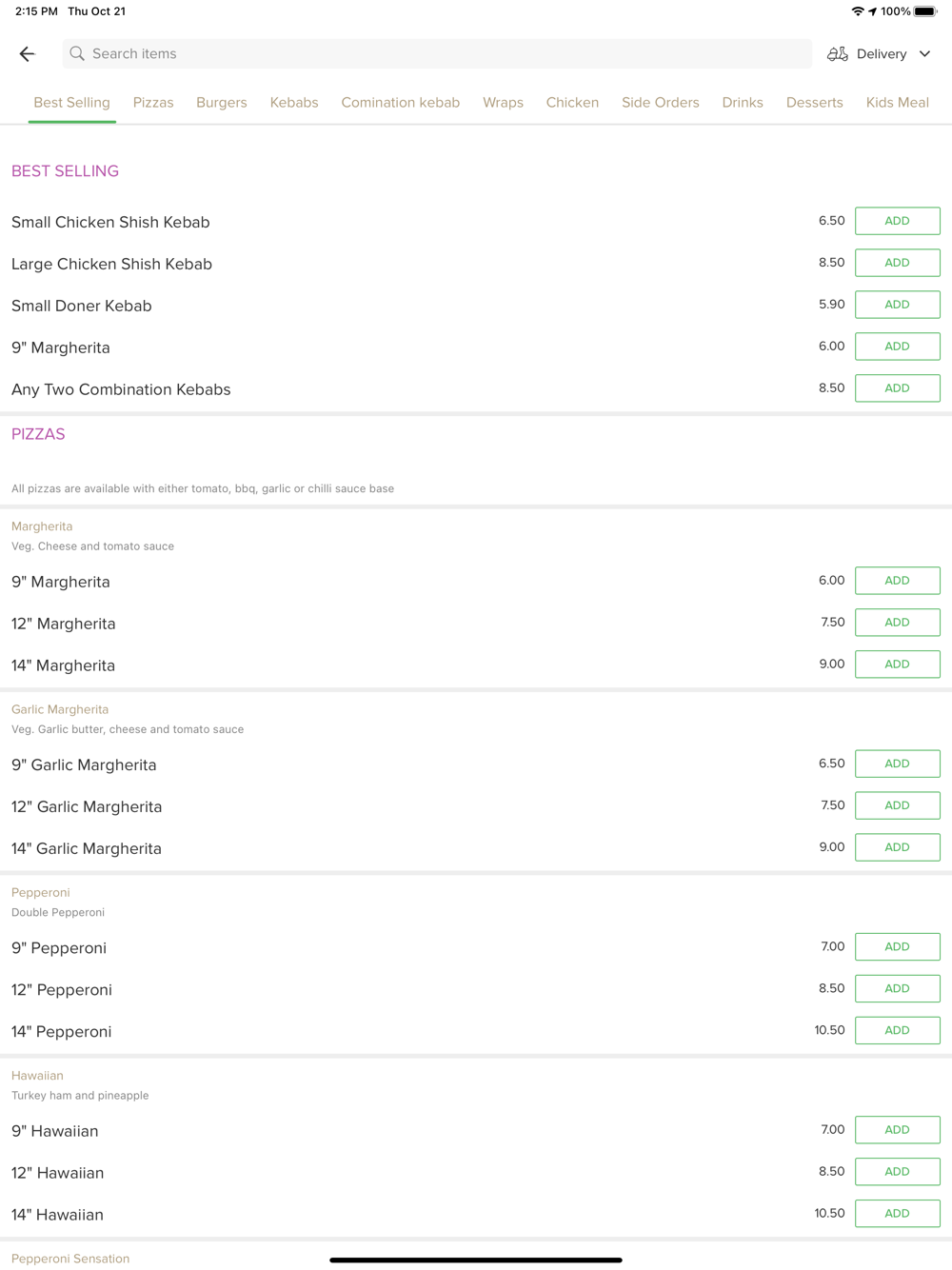Focus the Search items field
Viewport: 952px width, 1270px height.
[438, 54]
